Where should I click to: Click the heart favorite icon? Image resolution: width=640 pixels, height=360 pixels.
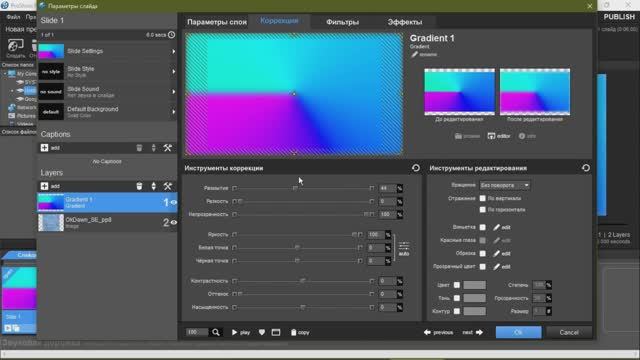(x=262, y=332)
